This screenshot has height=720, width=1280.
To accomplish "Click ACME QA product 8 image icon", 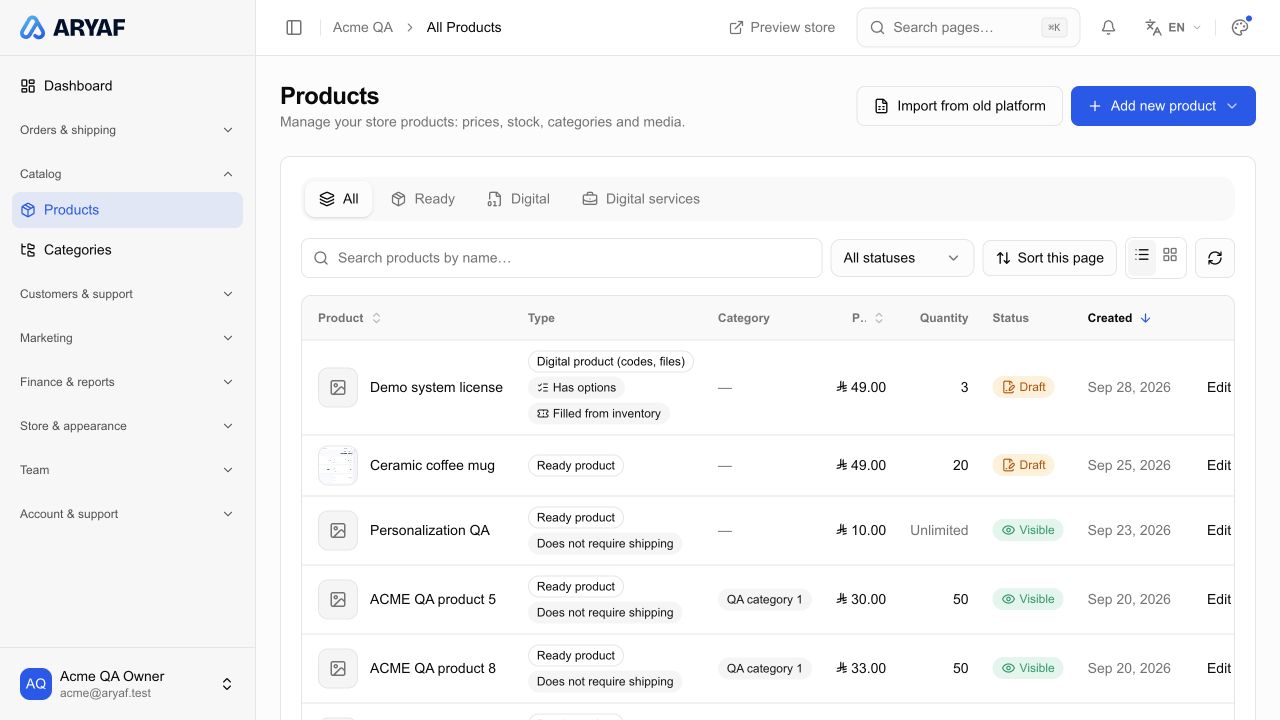I will click(338, 668).
